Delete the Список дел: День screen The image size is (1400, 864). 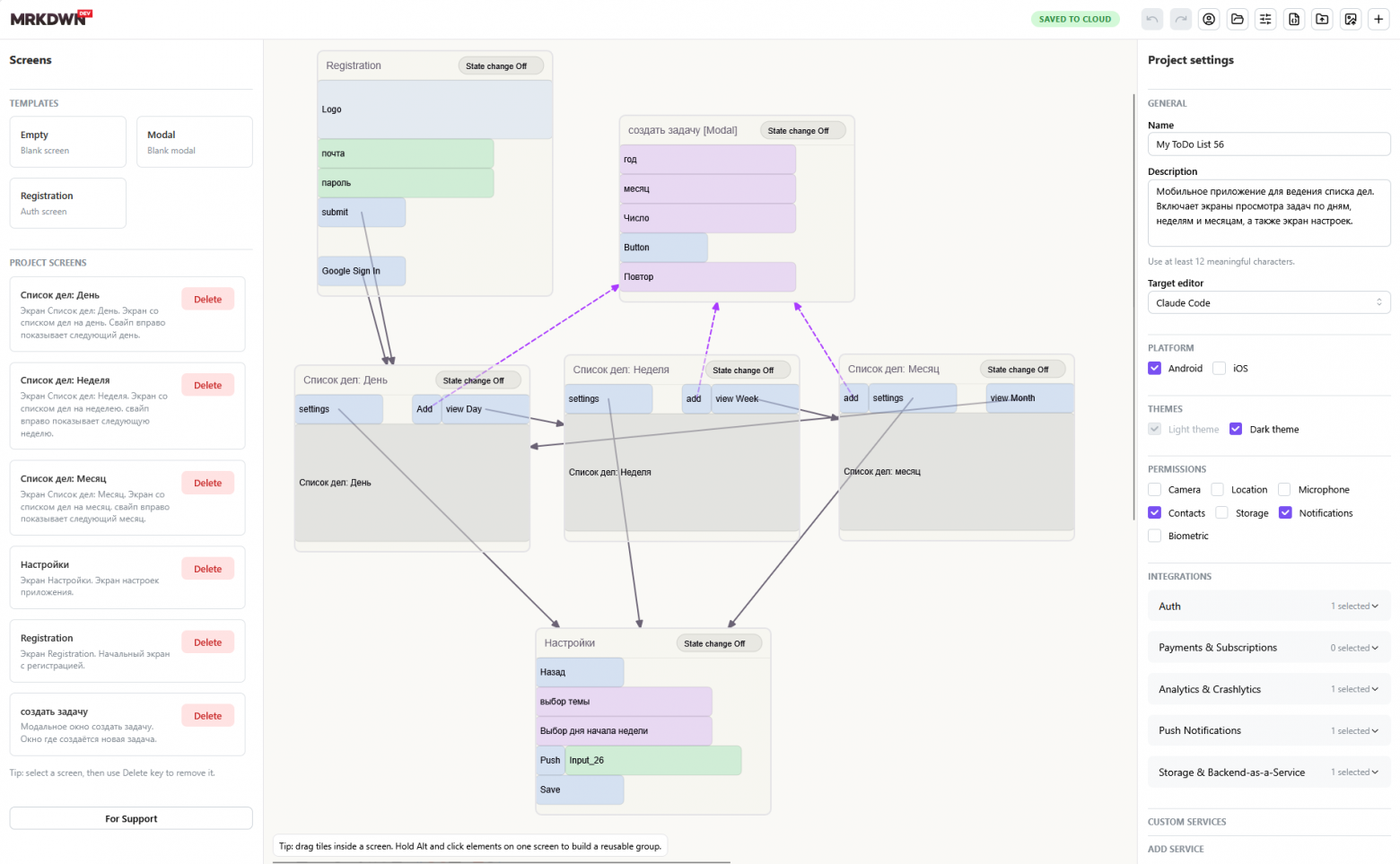[207, 300]
